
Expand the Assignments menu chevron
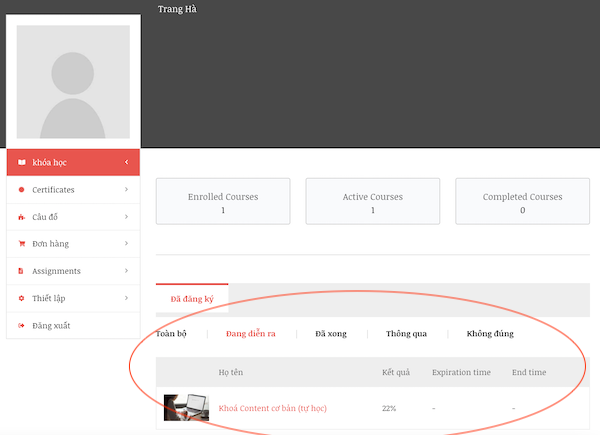[x=126, y=271]
